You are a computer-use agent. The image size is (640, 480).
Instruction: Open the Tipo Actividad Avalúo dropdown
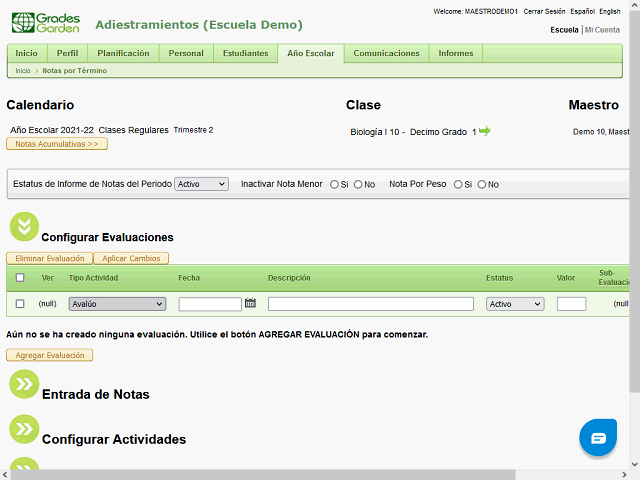point(117,304)
